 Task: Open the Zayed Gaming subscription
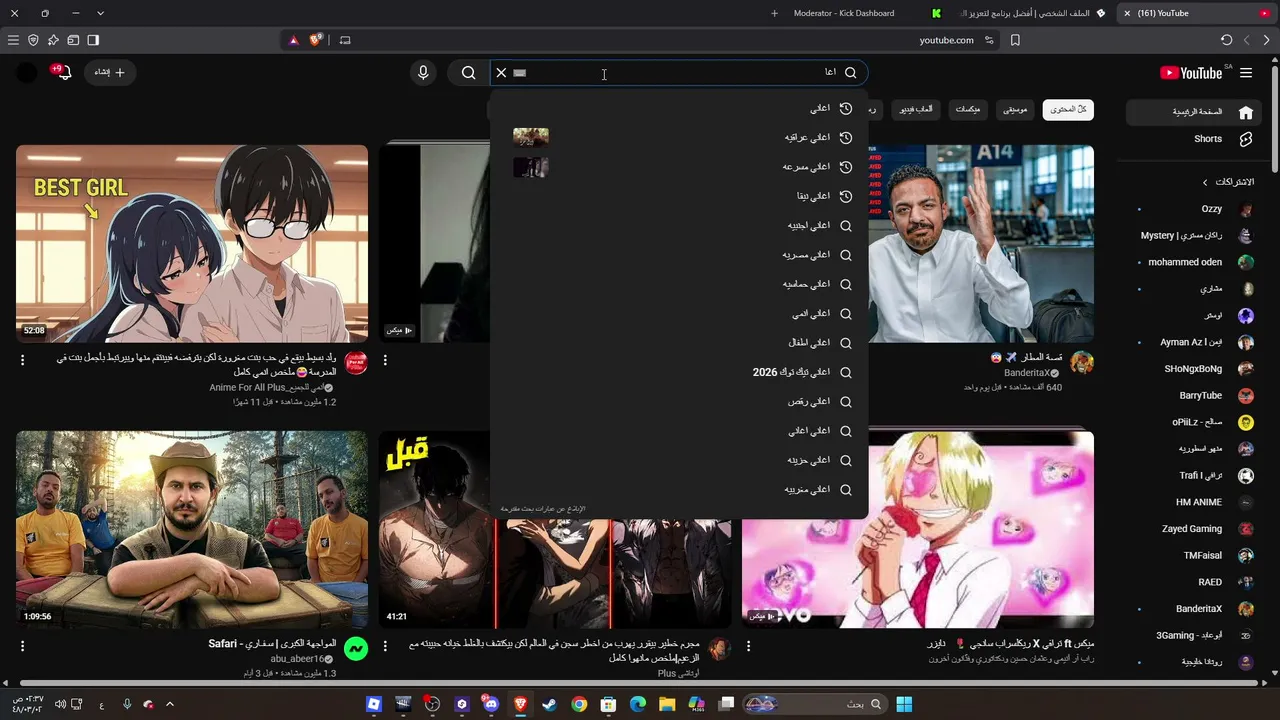tap(1196, 529)
